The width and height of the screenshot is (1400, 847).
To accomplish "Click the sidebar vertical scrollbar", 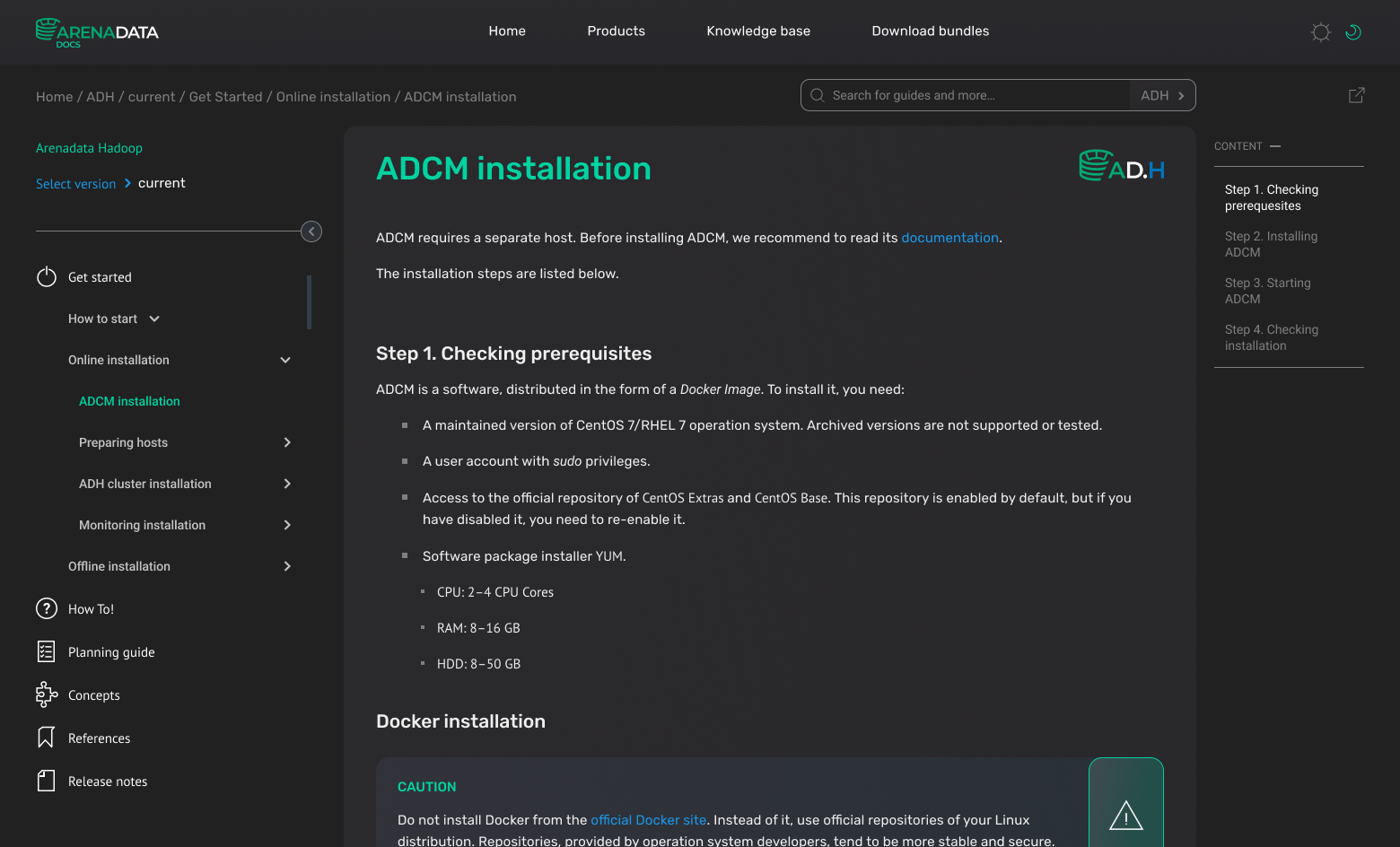I will tap(309, 302).
